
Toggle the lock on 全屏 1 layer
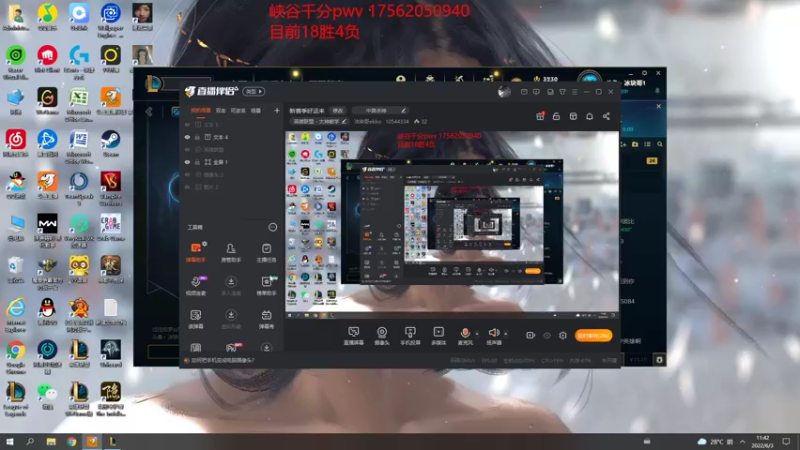coord(197,162)
